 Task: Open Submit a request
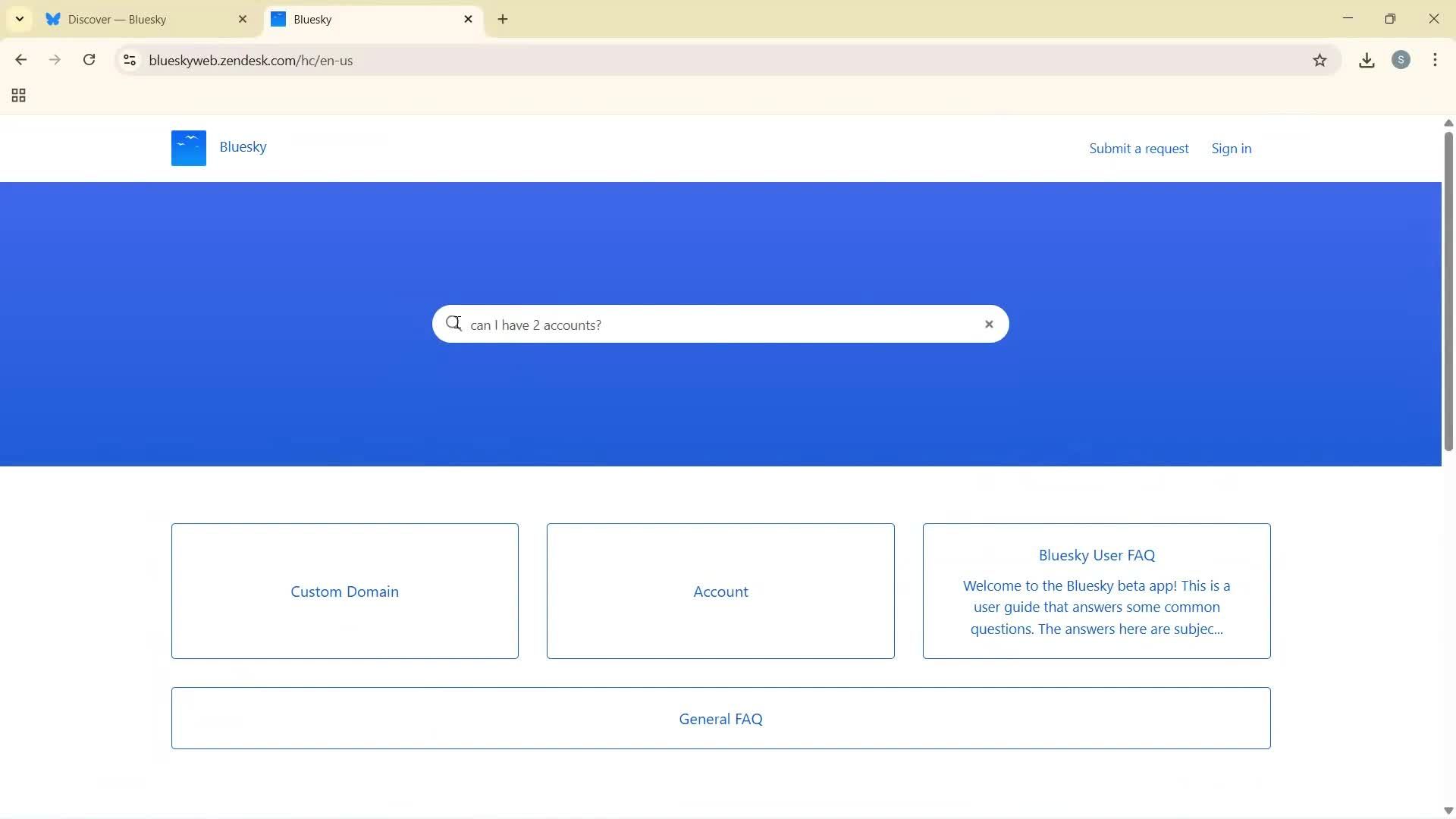point(1139,148)
